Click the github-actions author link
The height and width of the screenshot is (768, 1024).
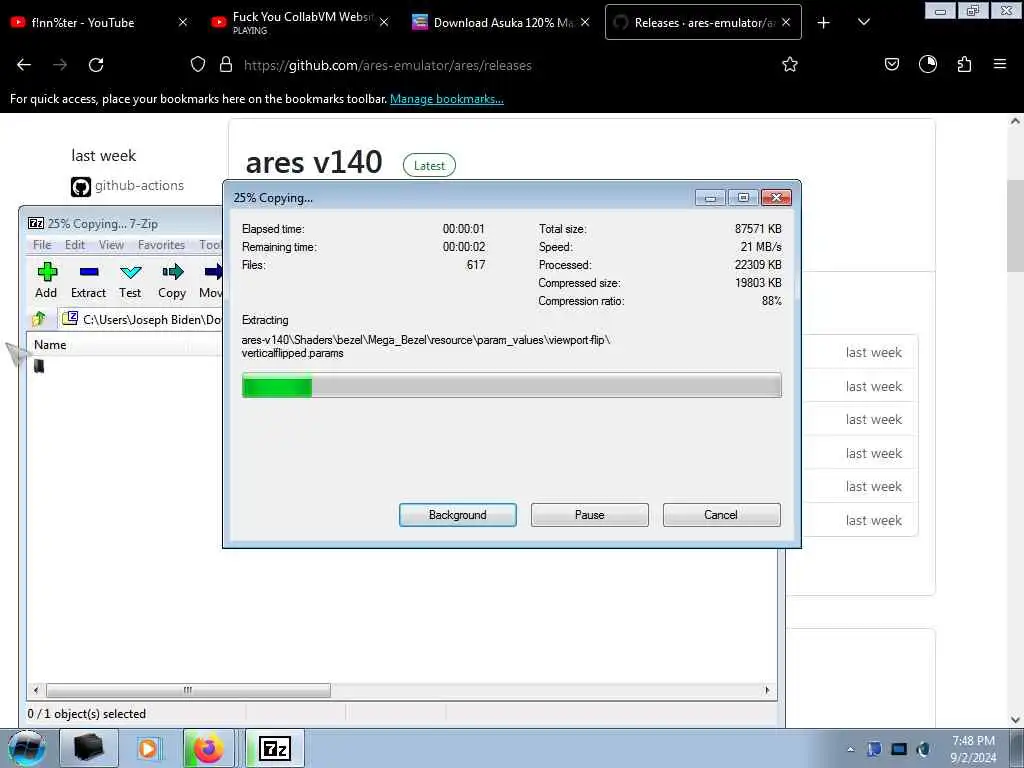139,185
